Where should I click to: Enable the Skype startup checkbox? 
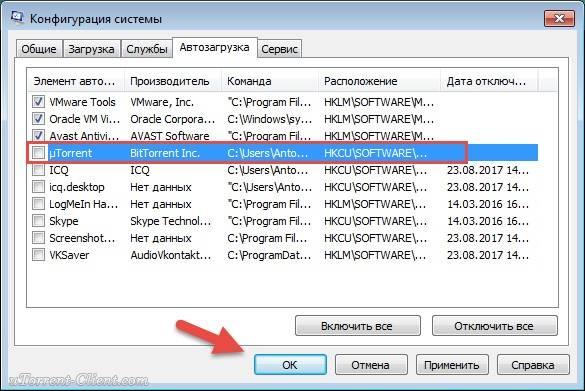pos(38,220)
